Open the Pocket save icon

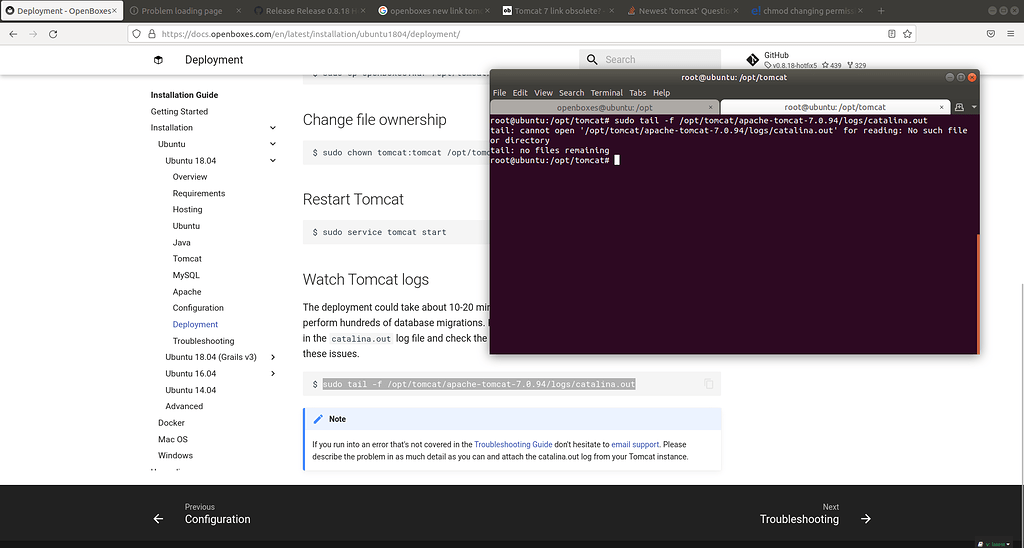pos(991,34)
